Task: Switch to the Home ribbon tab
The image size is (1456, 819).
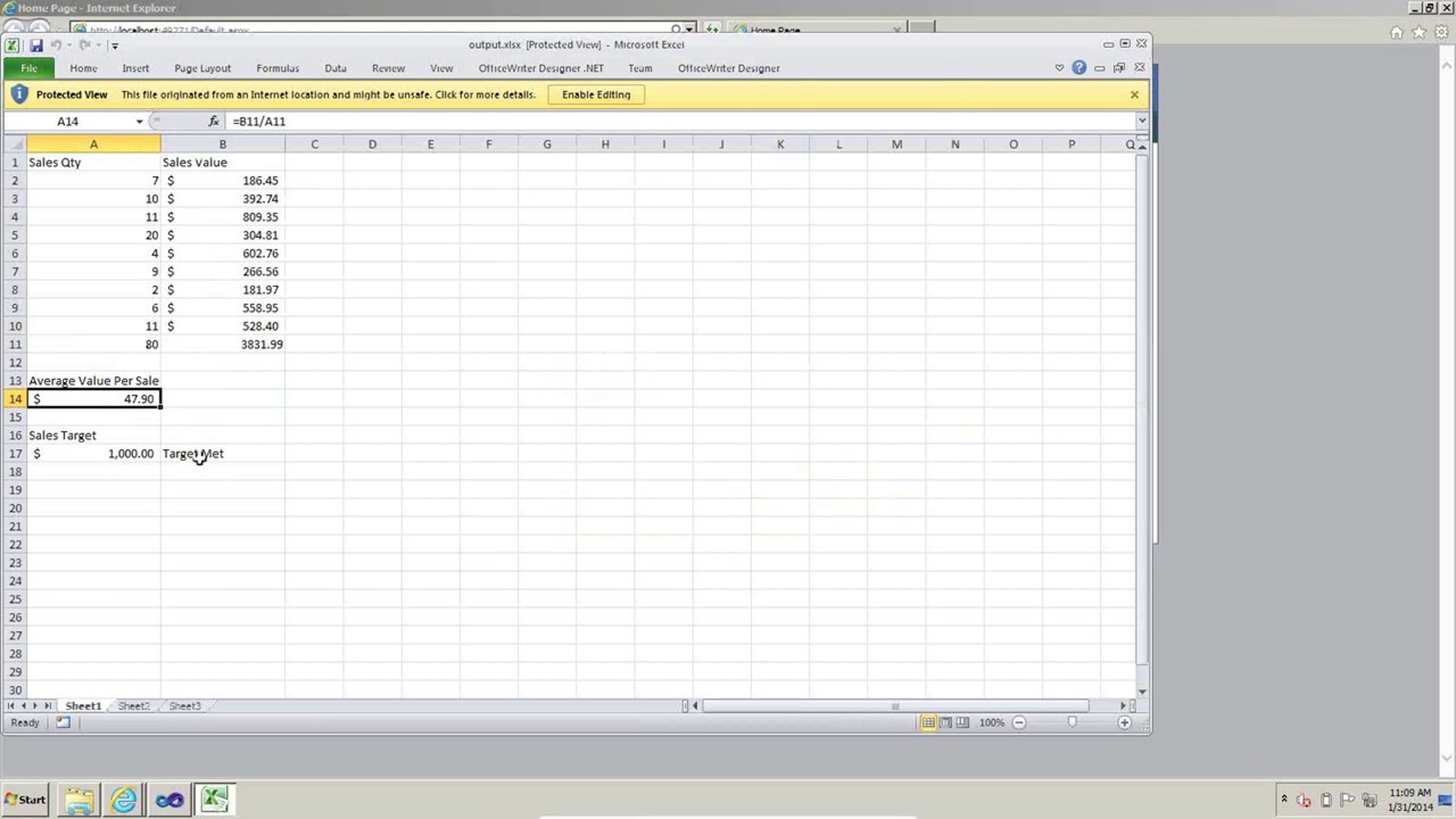Action: tap(83, 68)
